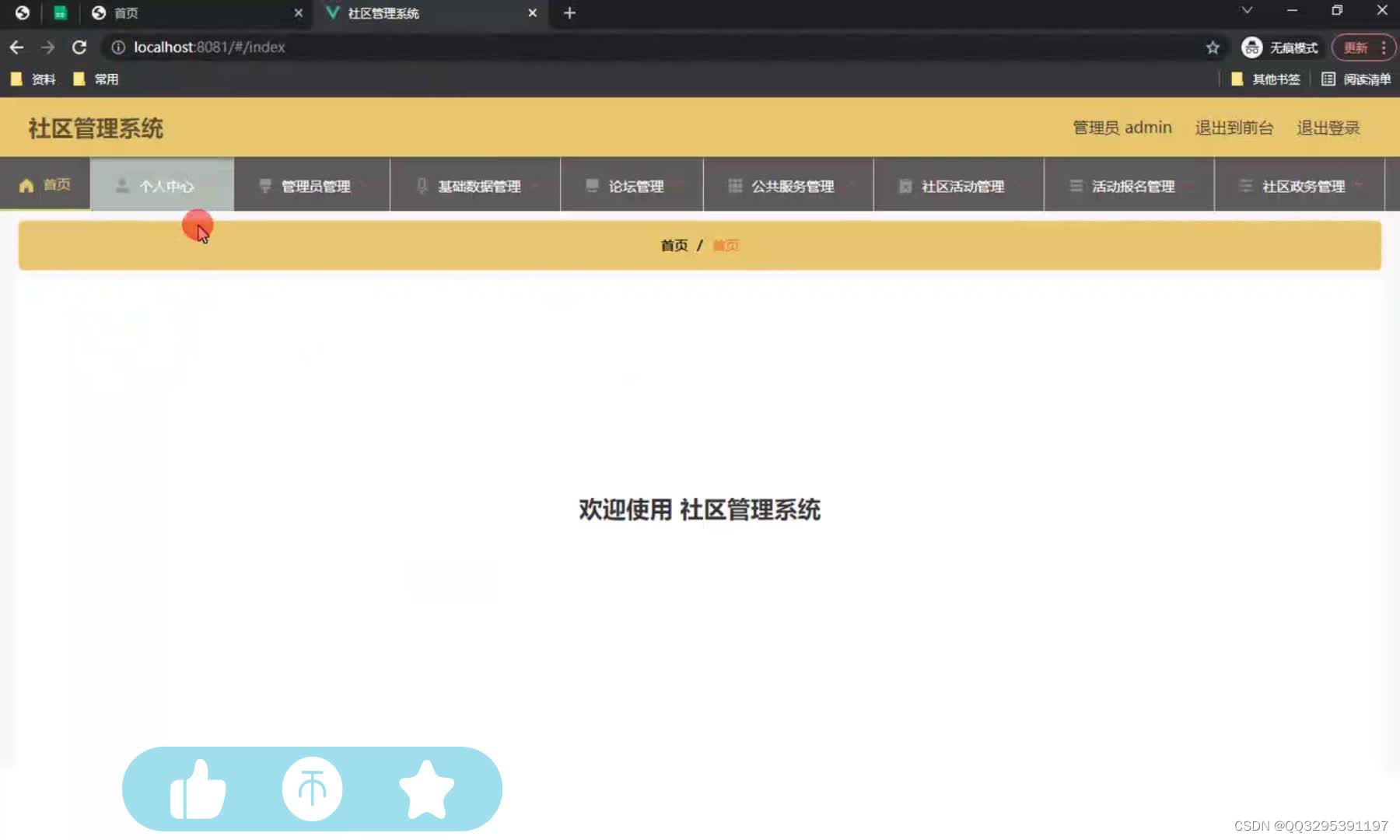This screenshot has width=1400, height=840.
Task: Click the microphone icon beside 基础数据管理
Action: coord(422,185)
